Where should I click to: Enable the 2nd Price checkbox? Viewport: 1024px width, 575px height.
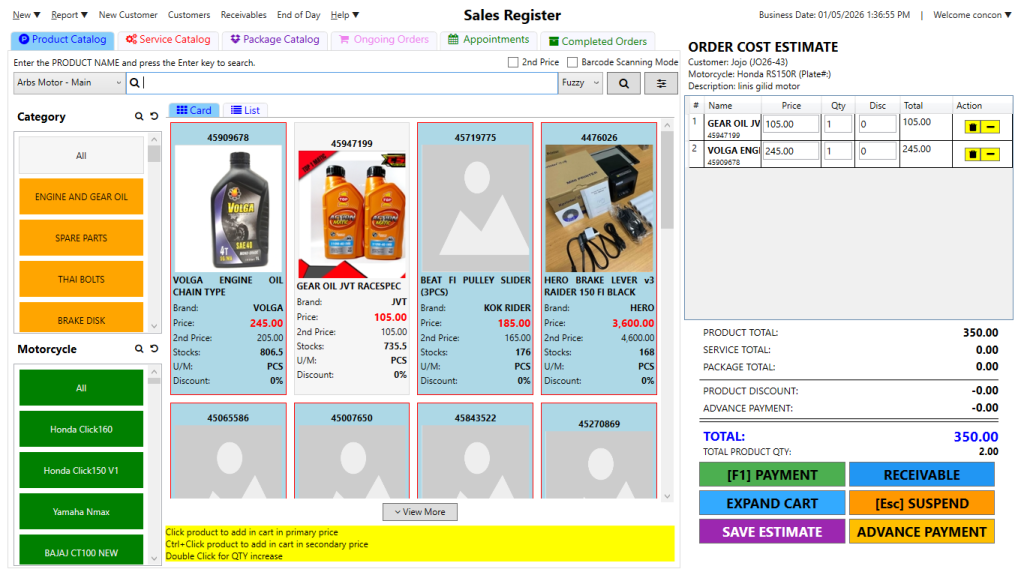pos(513,62)
